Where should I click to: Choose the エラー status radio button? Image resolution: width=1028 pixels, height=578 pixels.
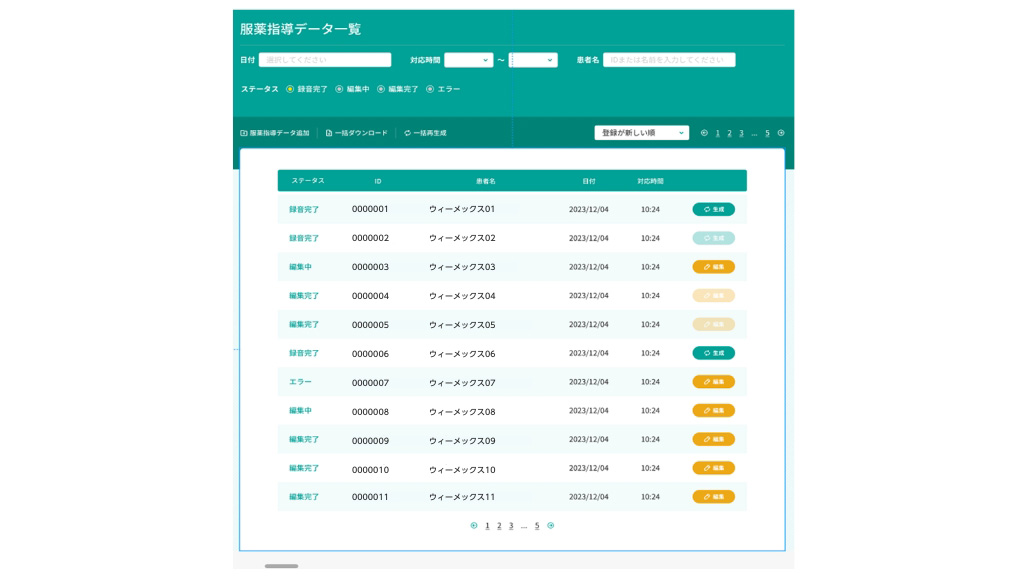(430, 89)
